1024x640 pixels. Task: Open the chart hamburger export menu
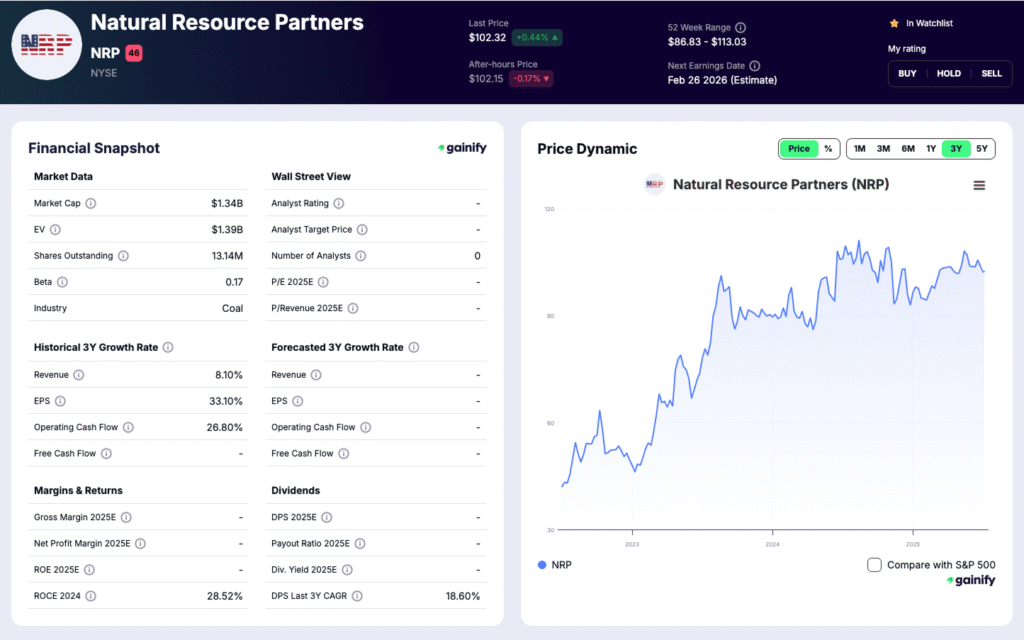coord(979,185)
